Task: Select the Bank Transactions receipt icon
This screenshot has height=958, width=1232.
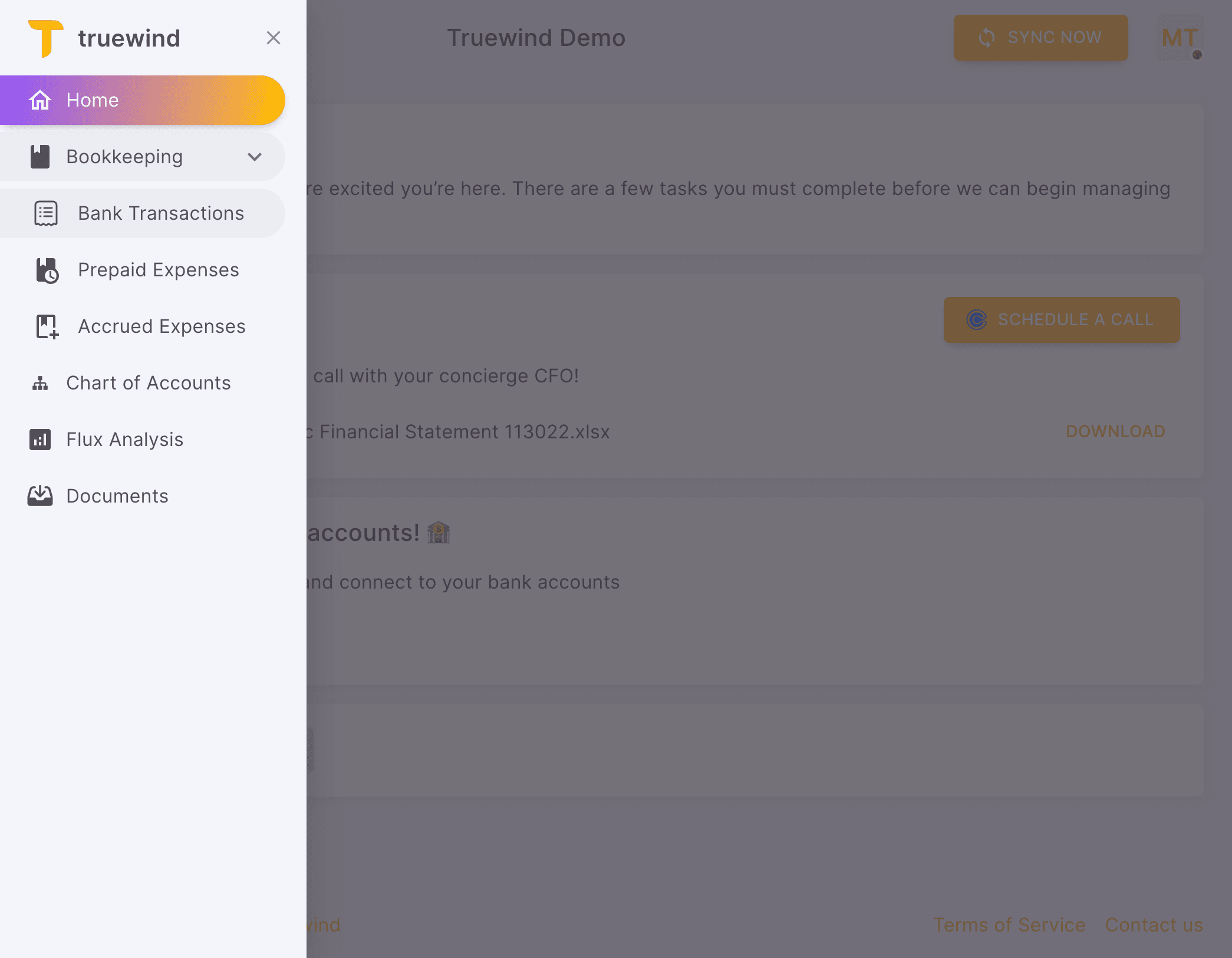Action: tap(45, 213)
